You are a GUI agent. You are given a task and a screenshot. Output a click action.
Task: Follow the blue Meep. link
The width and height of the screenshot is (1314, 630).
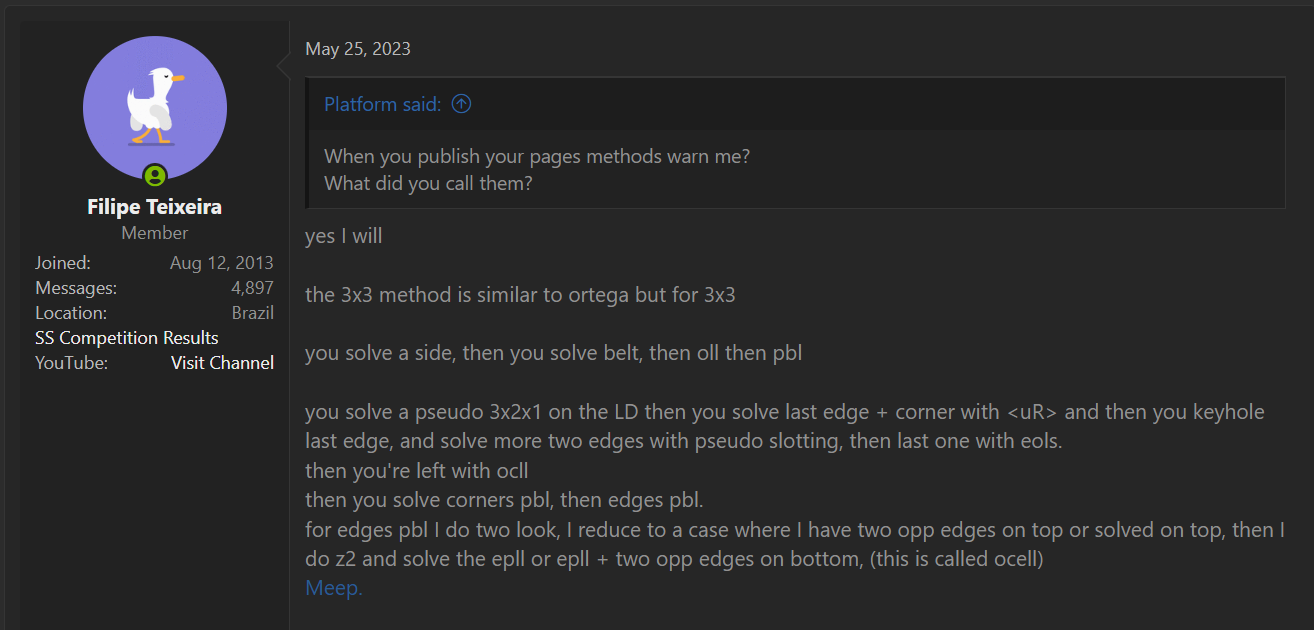[x=334, y=588]
